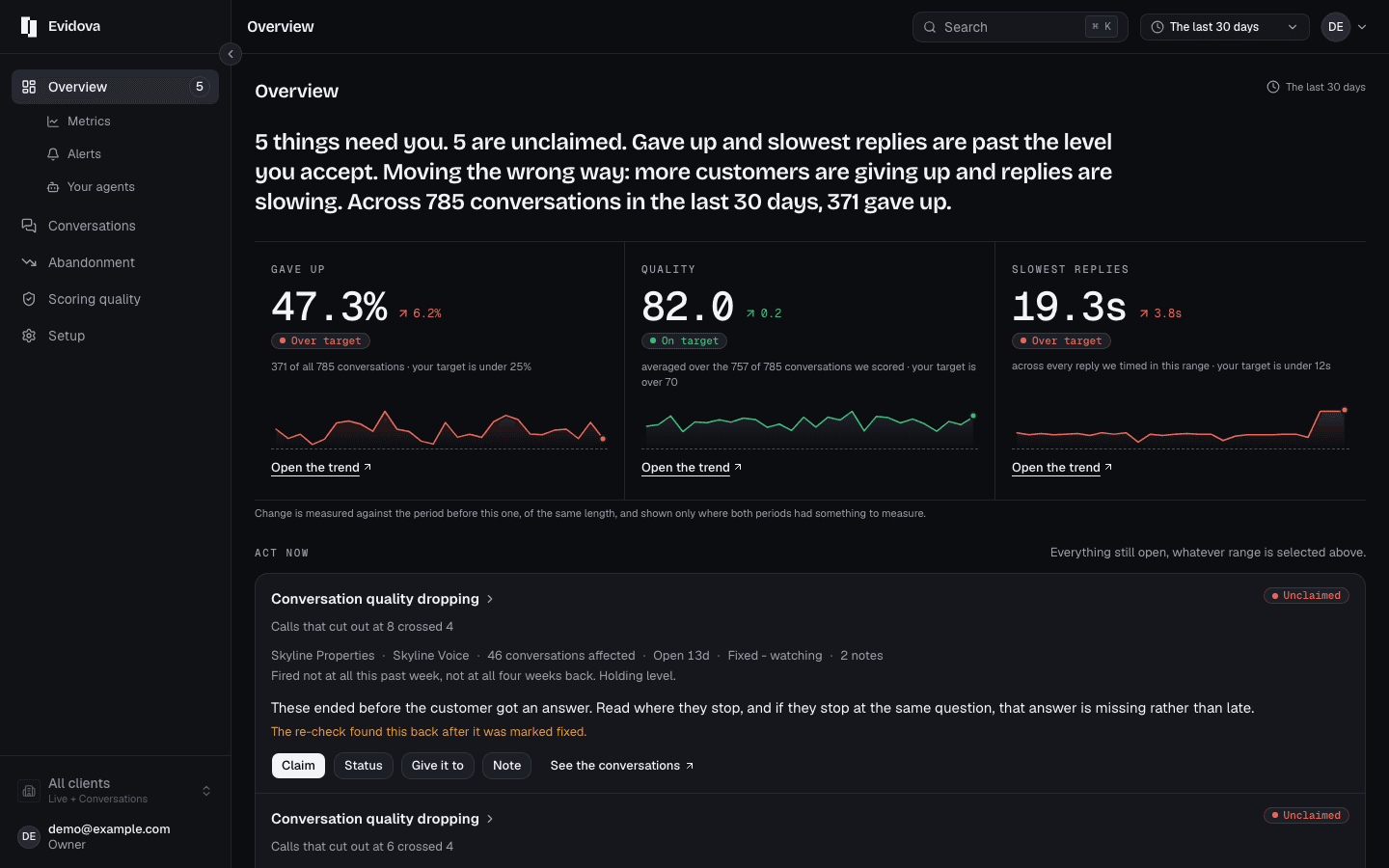Focus the Search input field
Screen dimensions: 1389x868
click(x=1020, y=27)
